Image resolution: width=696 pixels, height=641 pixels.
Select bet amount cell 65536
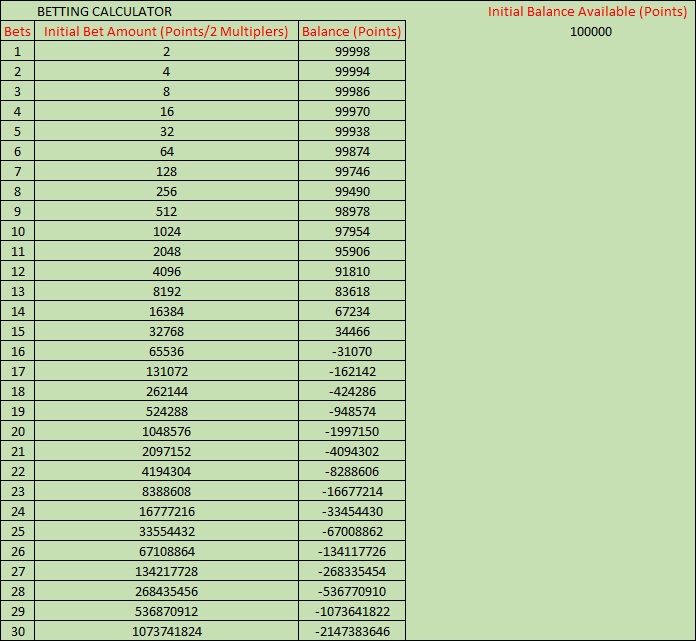pos(166,351)
